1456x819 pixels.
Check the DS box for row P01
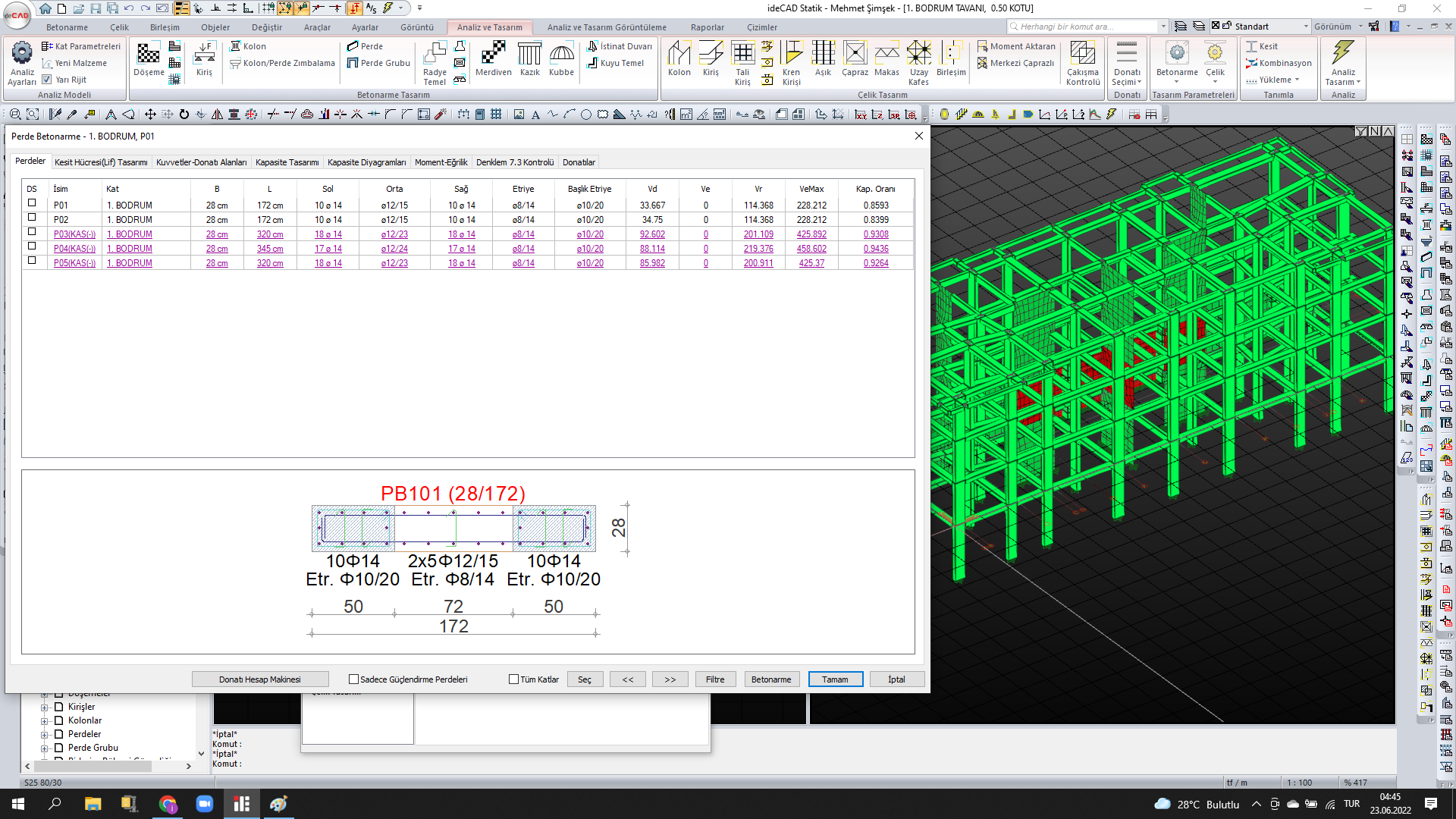(x=32, y=202)
